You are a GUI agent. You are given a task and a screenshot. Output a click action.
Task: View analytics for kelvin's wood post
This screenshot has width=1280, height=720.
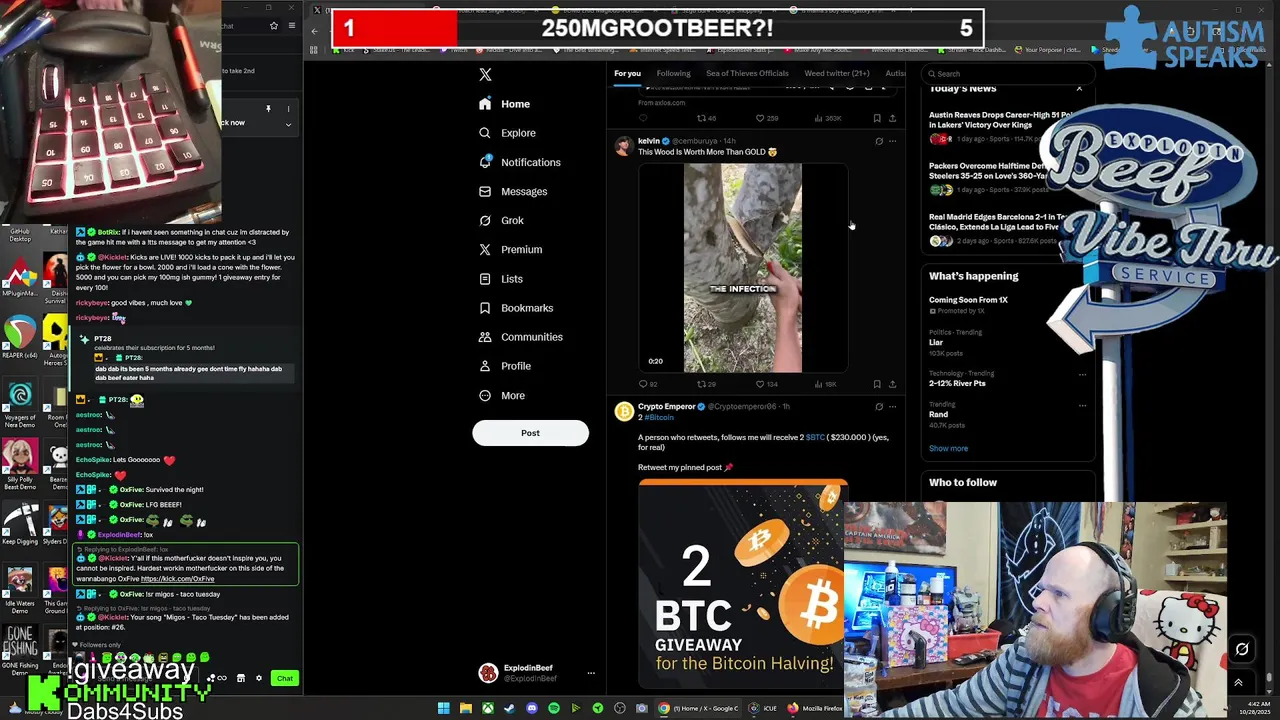pos(825,384)
